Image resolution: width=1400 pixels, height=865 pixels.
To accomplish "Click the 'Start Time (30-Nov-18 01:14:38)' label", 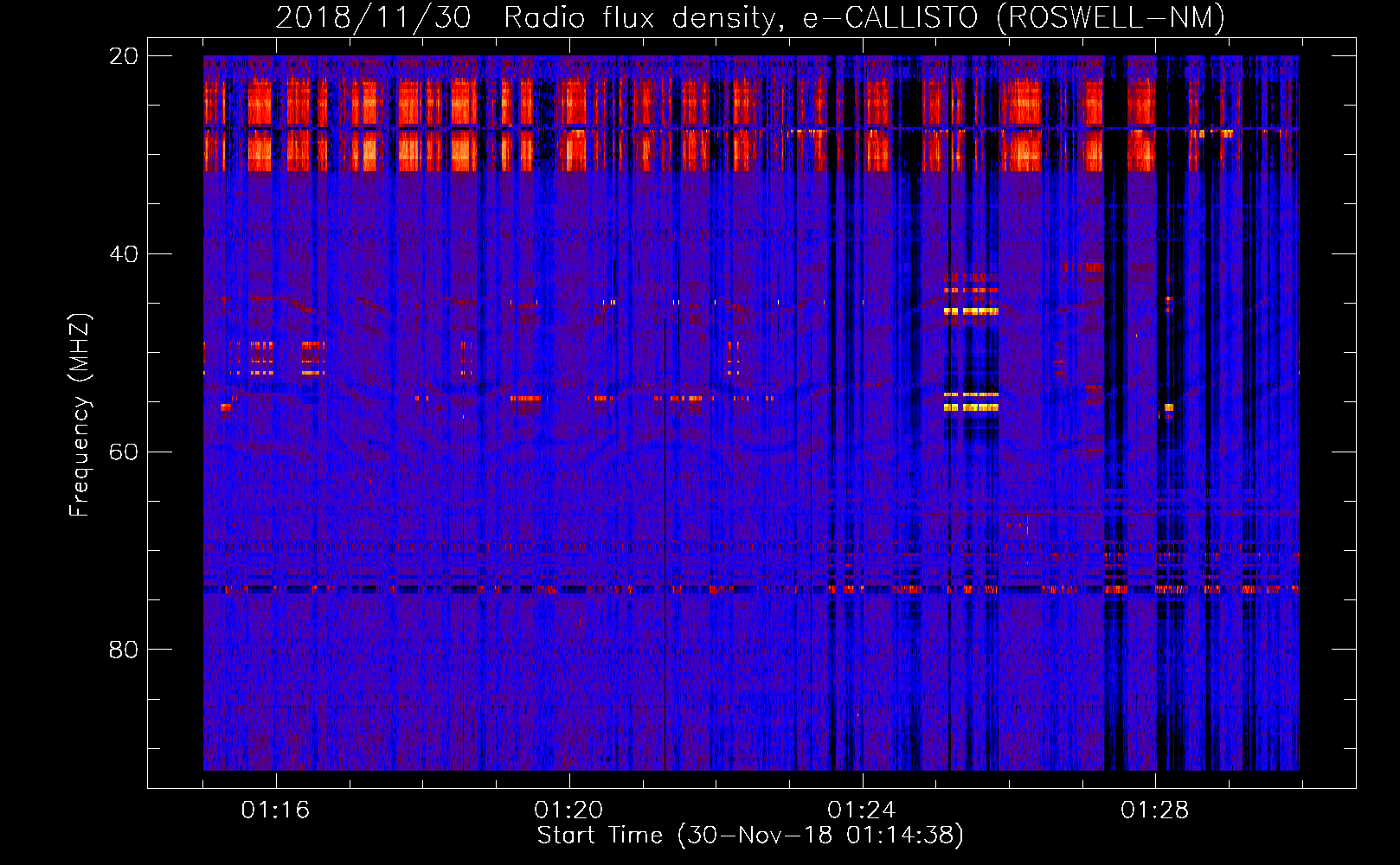I will (750, 836).
